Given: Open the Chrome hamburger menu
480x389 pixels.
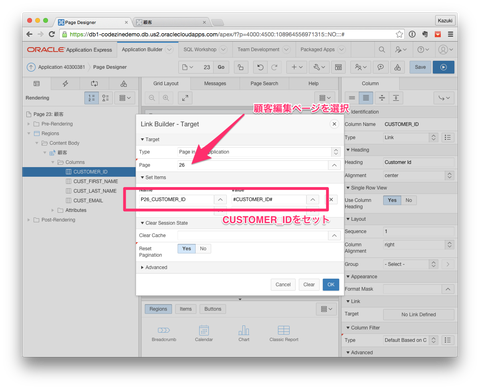Looking at the screenshot, I should pos(450,34).
